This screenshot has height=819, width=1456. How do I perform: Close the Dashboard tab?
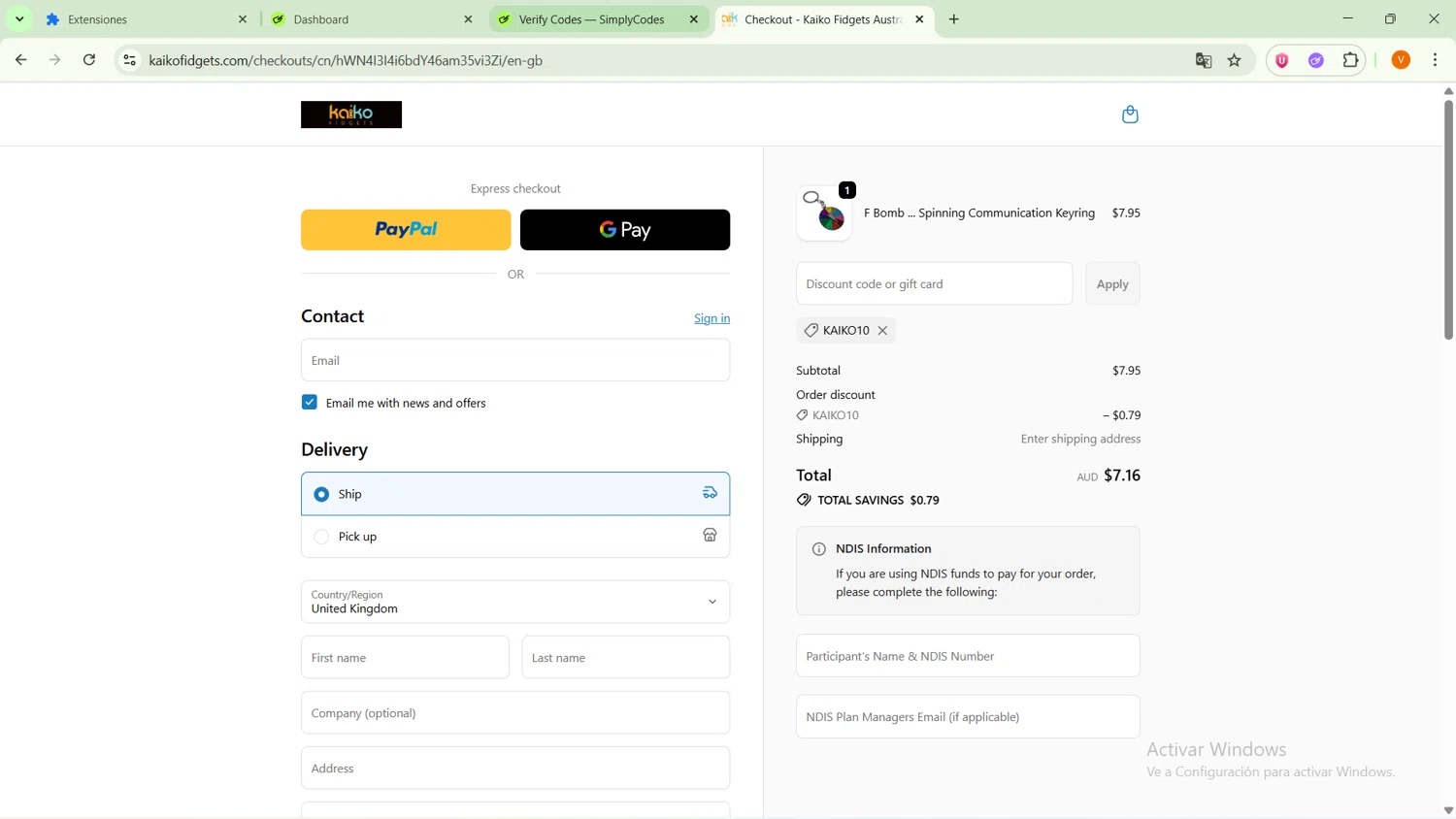(x=468, y=19)
